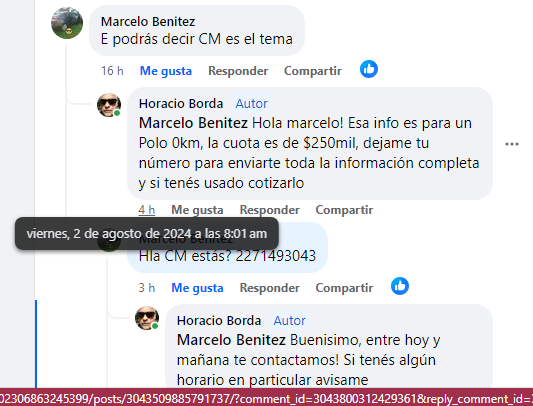Open the 16 h timestamp link

(112, 71)
